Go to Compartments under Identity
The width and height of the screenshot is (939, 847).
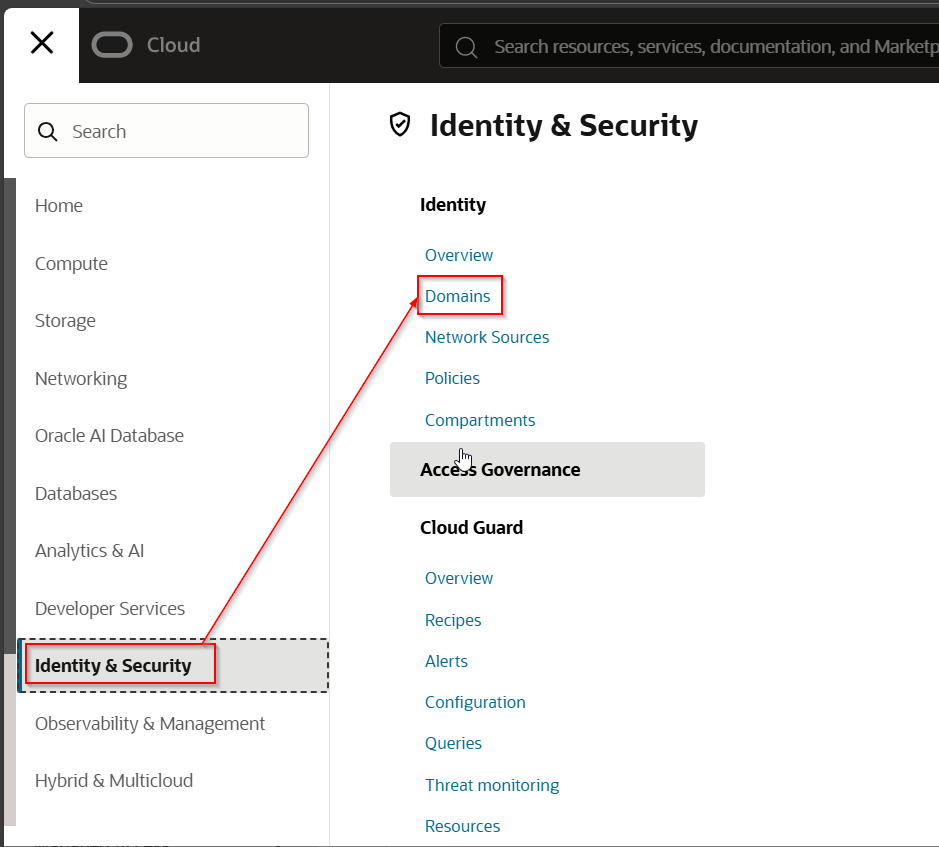(x=480, y=420)
